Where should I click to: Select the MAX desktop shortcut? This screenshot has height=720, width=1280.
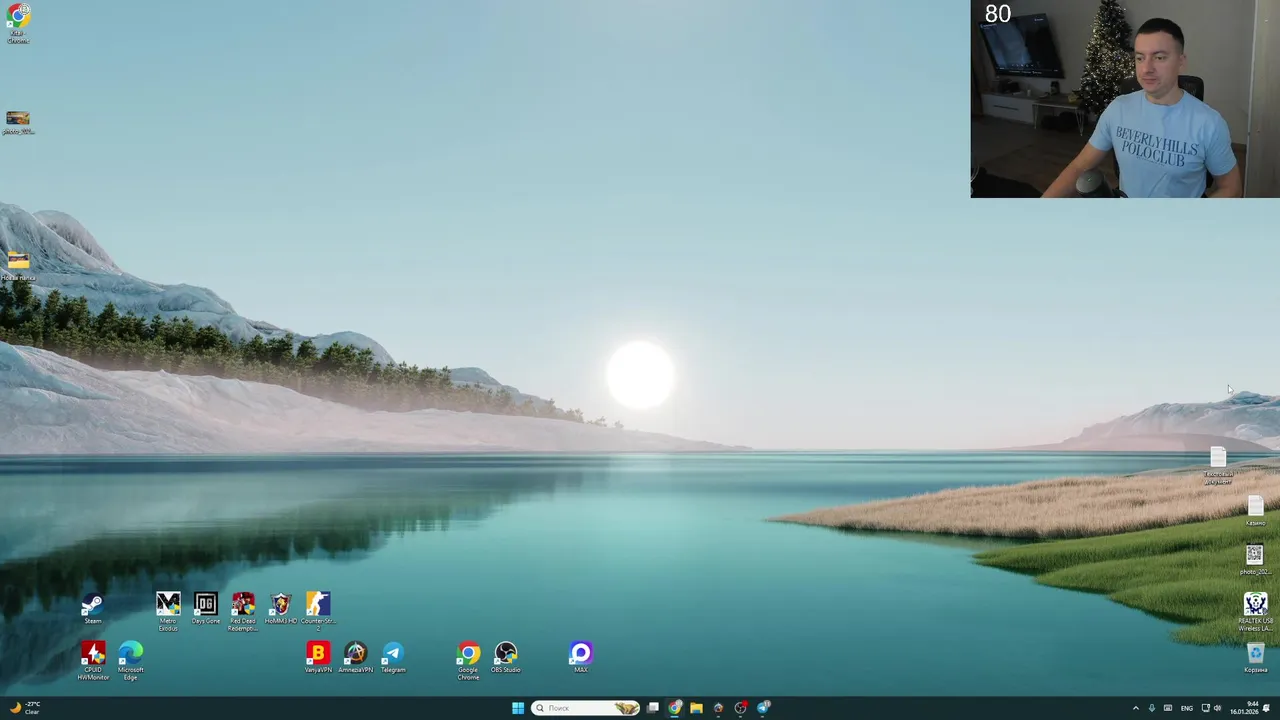(x=581, y=657)
